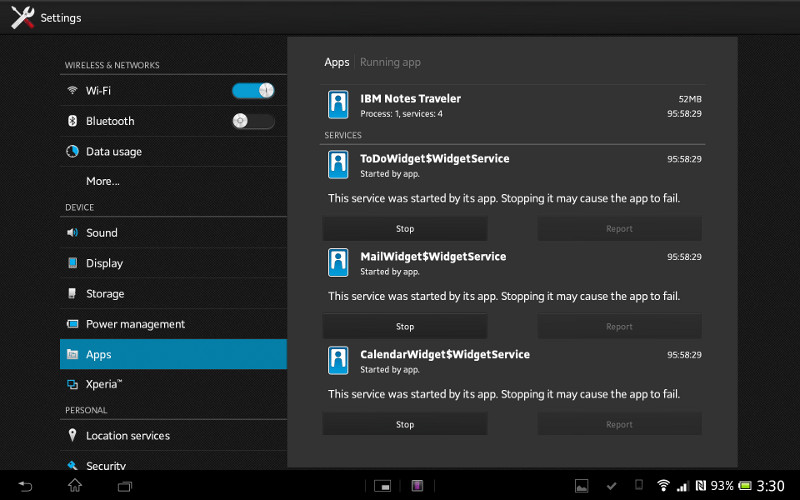Click the NFC status icon
The width and height of the screenshot is (800, 500).
pyautogui.click(x=701, y=485)
